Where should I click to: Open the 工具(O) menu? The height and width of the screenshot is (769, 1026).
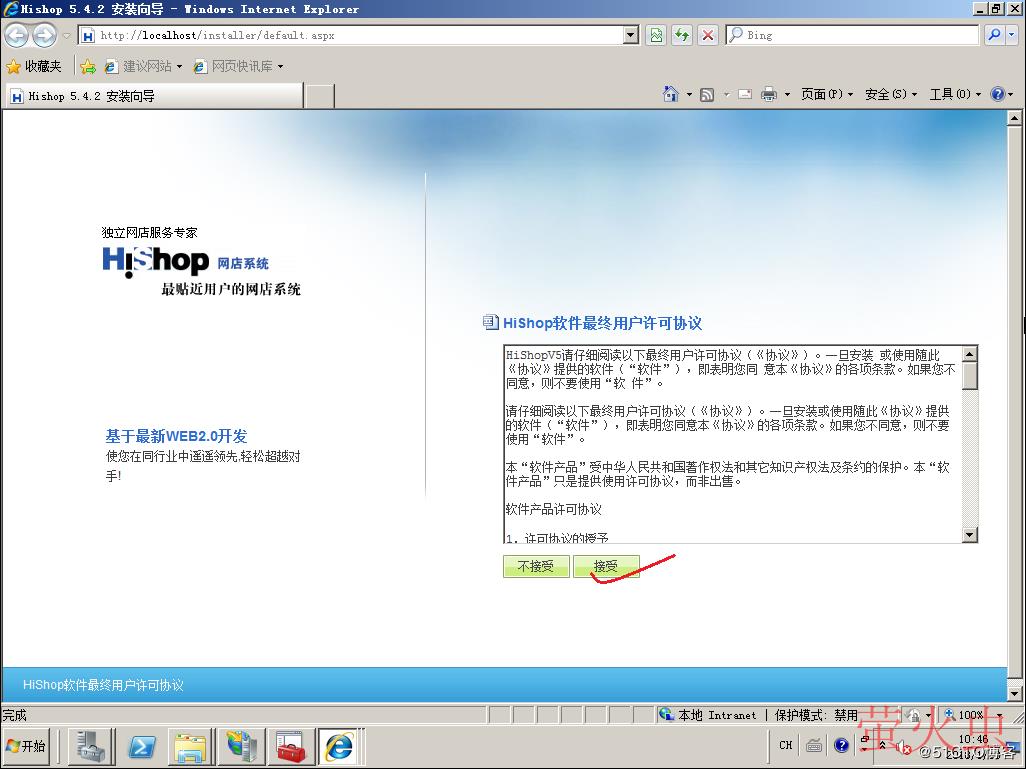click(954, 94)
